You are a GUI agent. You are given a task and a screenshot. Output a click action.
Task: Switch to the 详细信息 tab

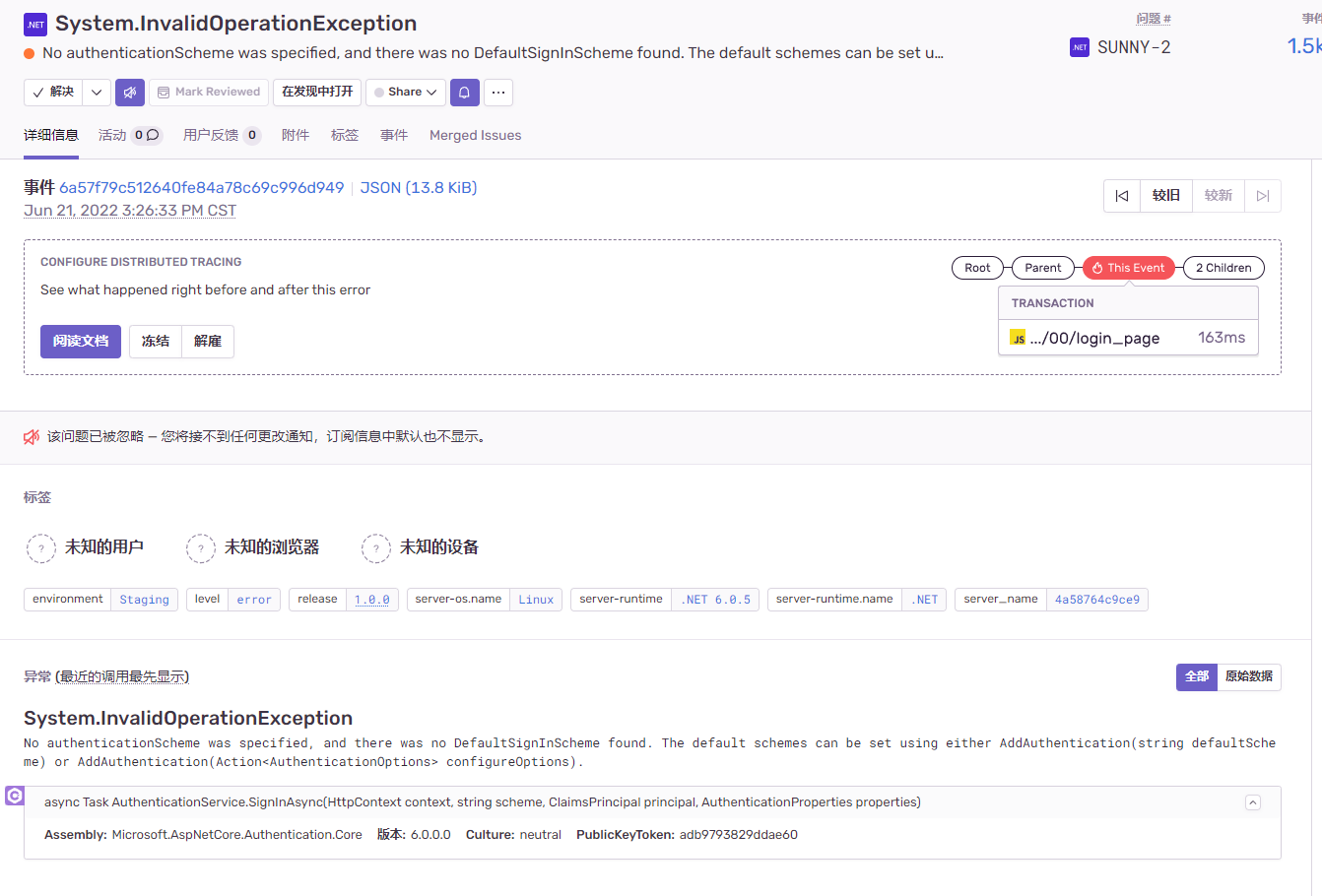(x=51, y=135)
